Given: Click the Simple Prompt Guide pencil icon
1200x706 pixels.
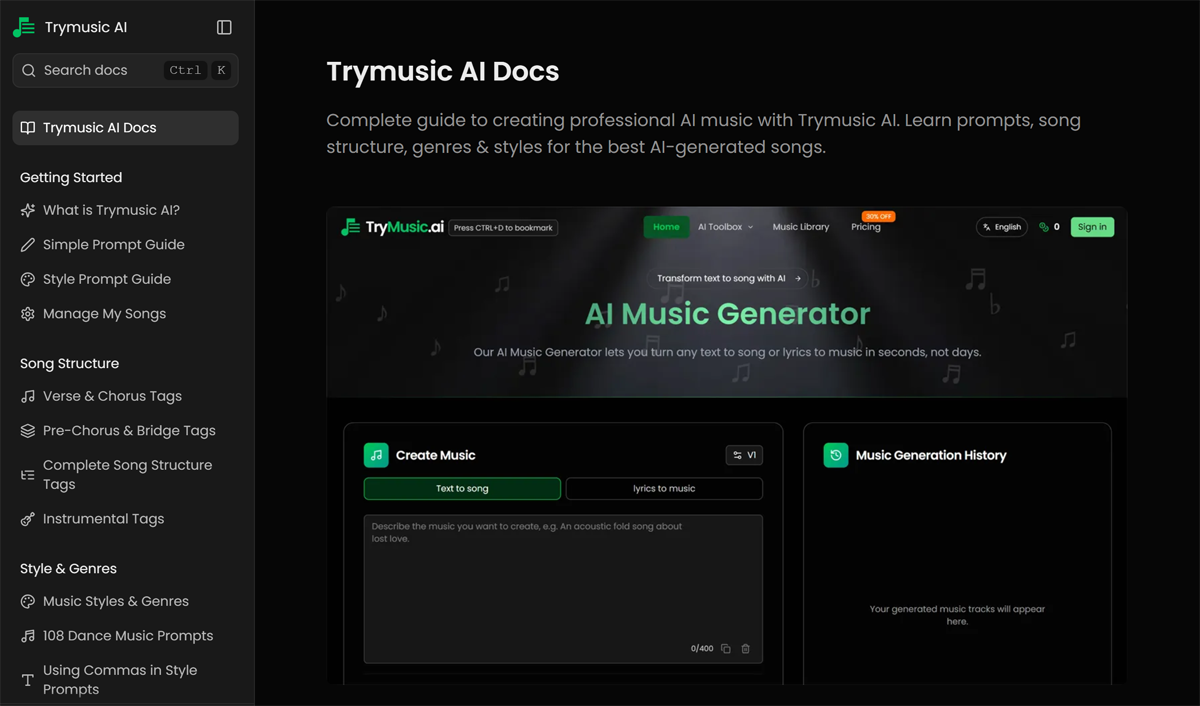Looking at the screenshot, I should [x=28, y=244].
